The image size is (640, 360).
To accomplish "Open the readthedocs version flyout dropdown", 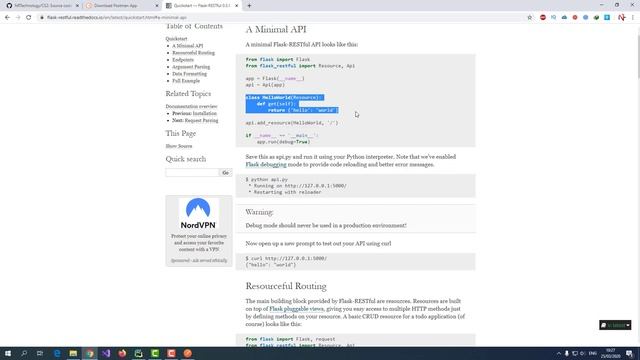I will [615, 325].
